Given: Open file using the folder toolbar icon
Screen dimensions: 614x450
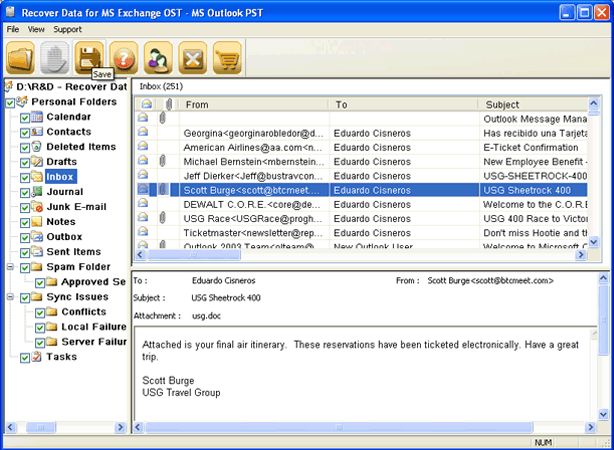Looking at the screenshot, I should (20, 58).
